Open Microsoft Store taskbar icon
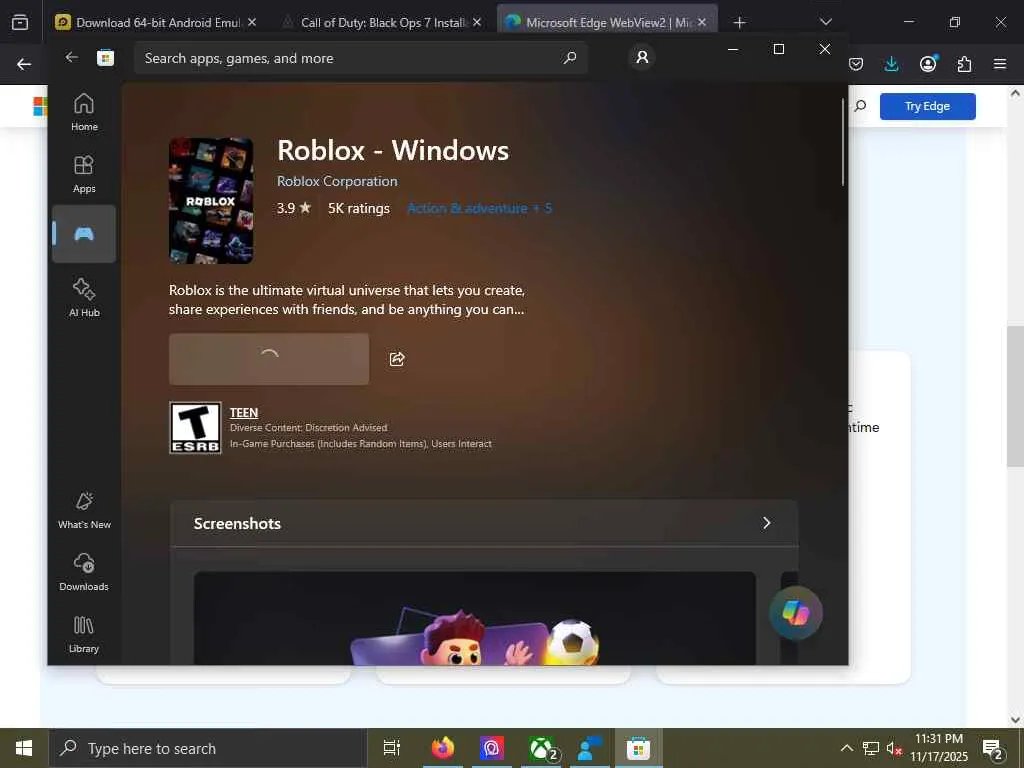Viewport: 1024px width, 768px height. point(638,748)
